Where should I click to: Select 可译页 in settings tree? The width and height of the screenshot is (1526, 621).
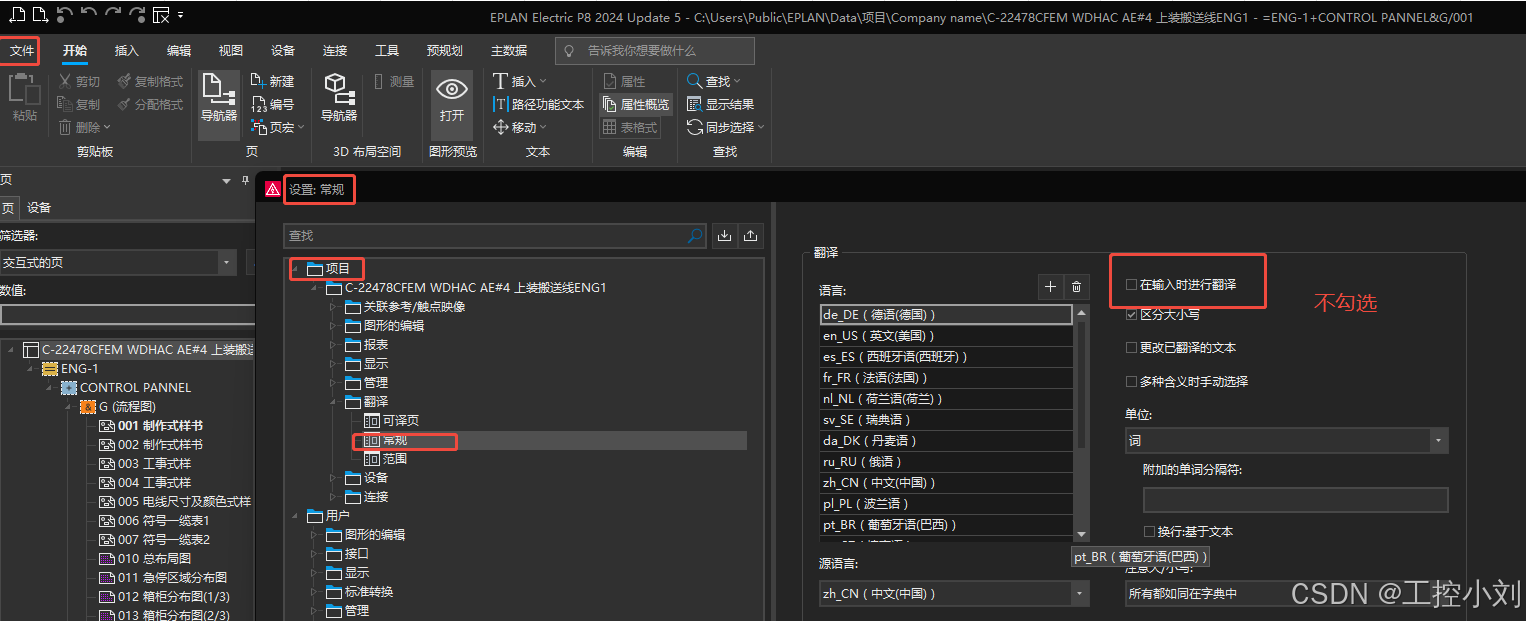(401, 421)
